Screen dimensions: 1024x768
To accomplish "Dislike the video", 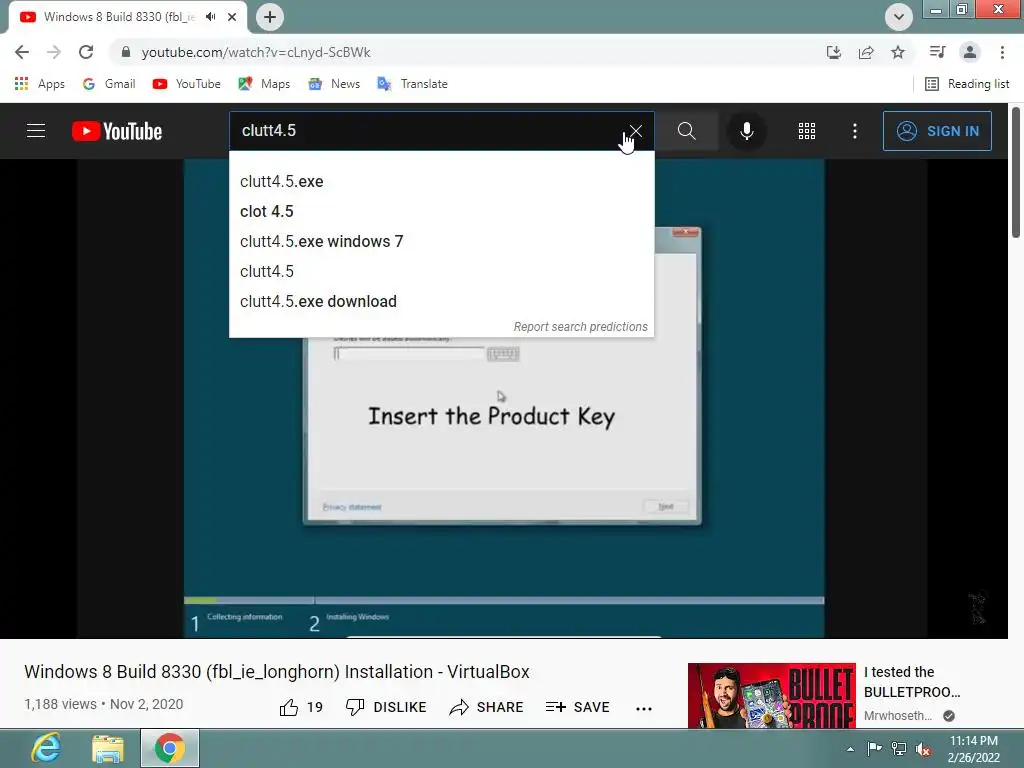I will pos(386,707).
